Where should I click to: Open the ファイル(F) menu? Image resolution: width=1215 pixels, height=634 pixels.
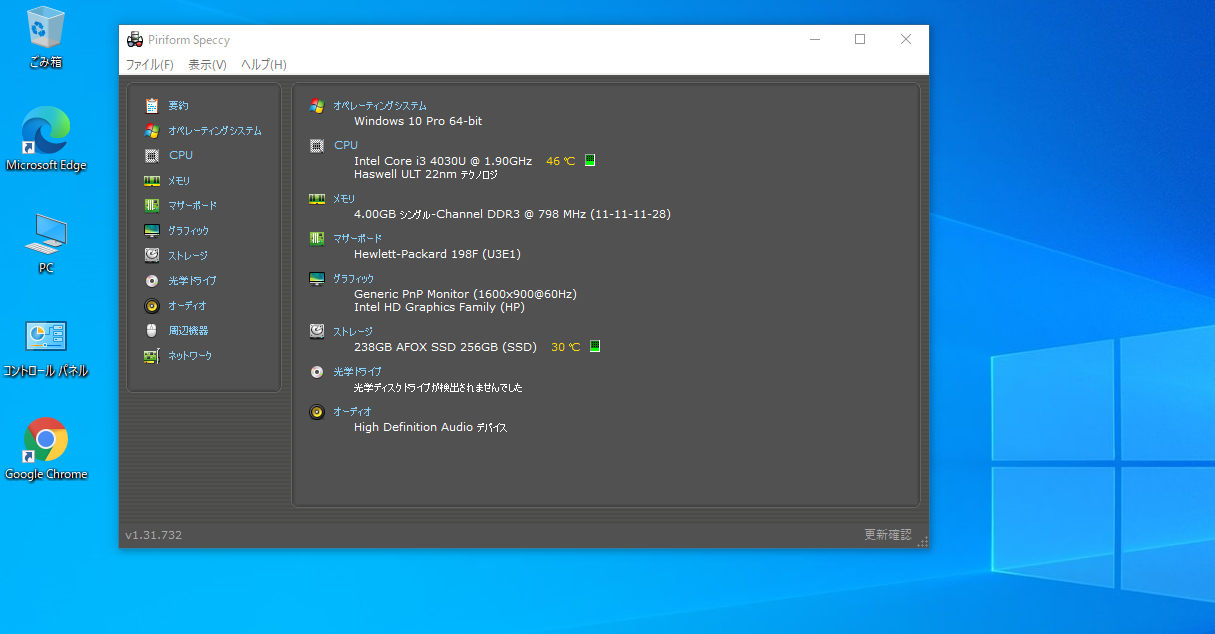(x=149, y=64)
